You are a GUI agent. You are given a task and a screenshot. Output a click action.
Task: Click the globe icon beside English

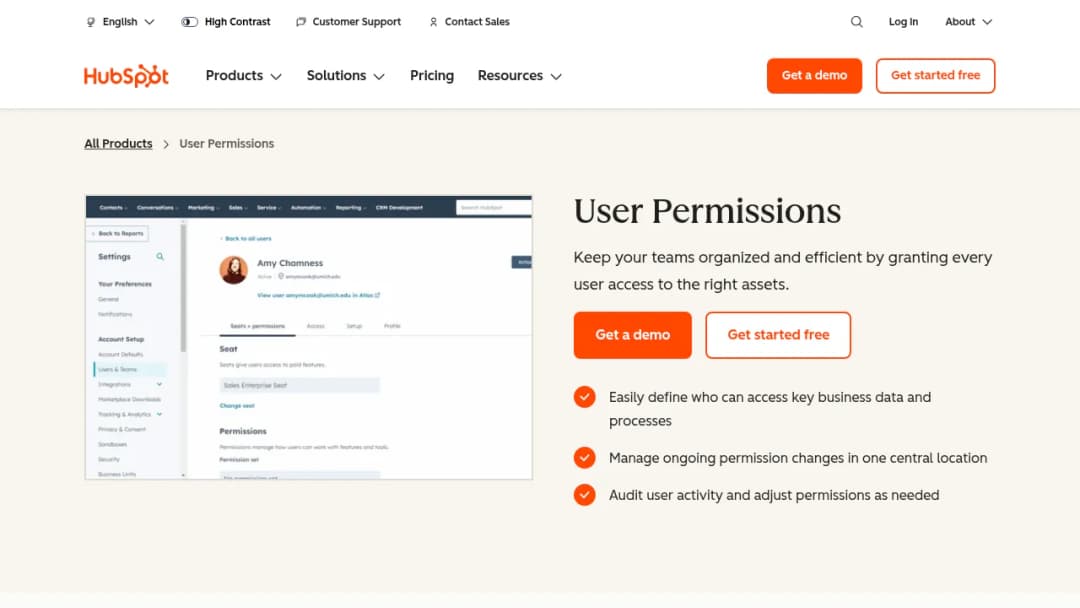pyautogui.click(x=91, y=22)
